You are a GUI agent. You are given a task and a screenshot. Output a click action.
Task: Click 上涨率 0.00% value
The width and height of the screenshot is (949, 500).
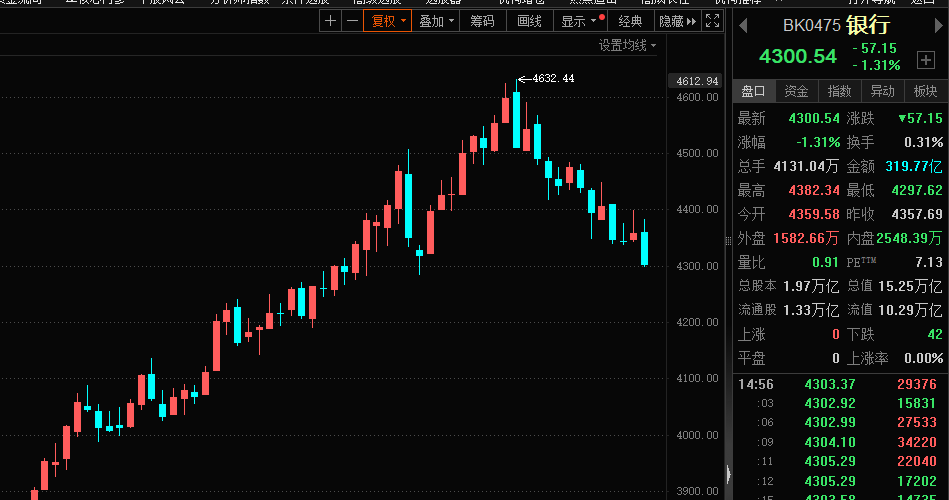(924, 358)
